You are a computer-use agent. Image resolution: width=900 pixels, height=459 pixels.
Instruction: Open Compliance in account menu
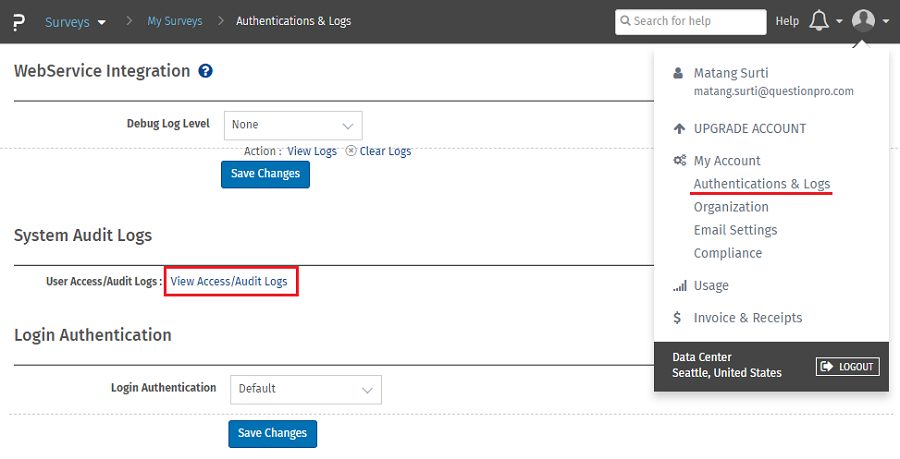pyautogui.click(x=727, y=253)
